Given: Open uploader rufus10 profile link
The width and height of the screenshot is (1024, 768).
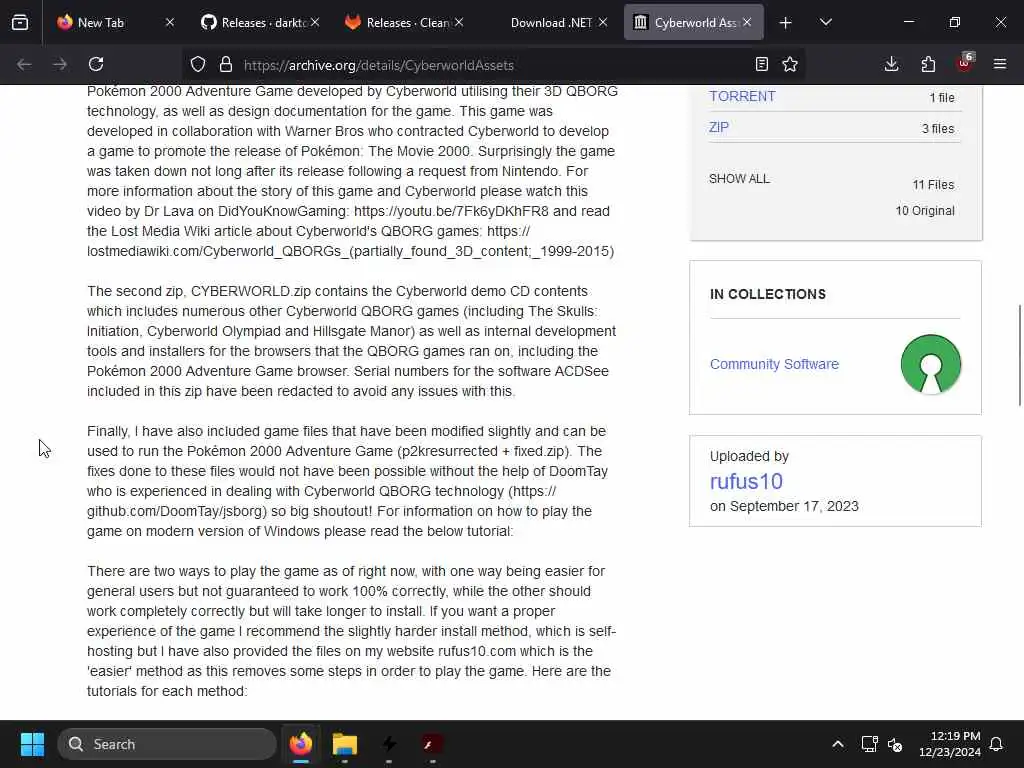Looking at the screenshot, I should pyautogui.click(x=746, y=481).
